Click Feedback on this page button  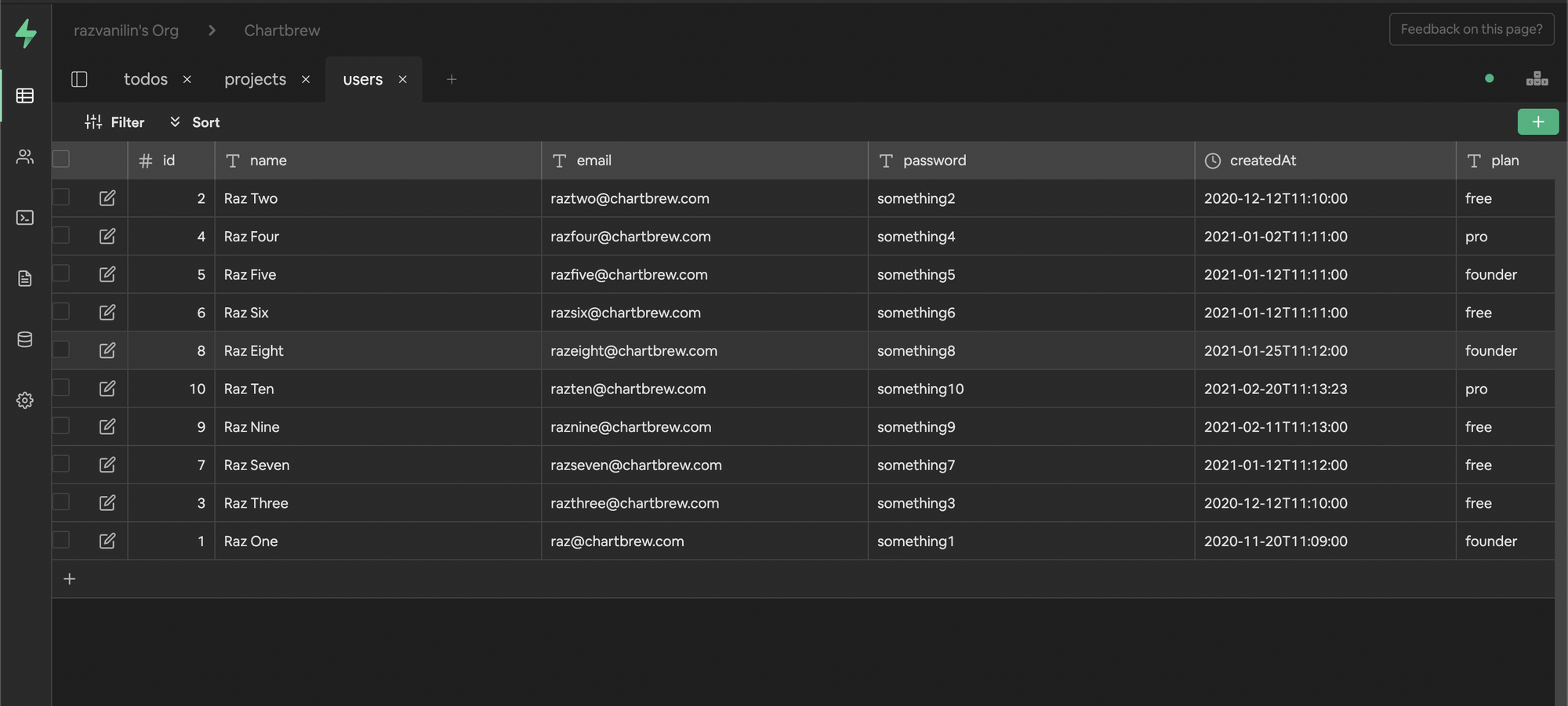tap(1471, 29)
